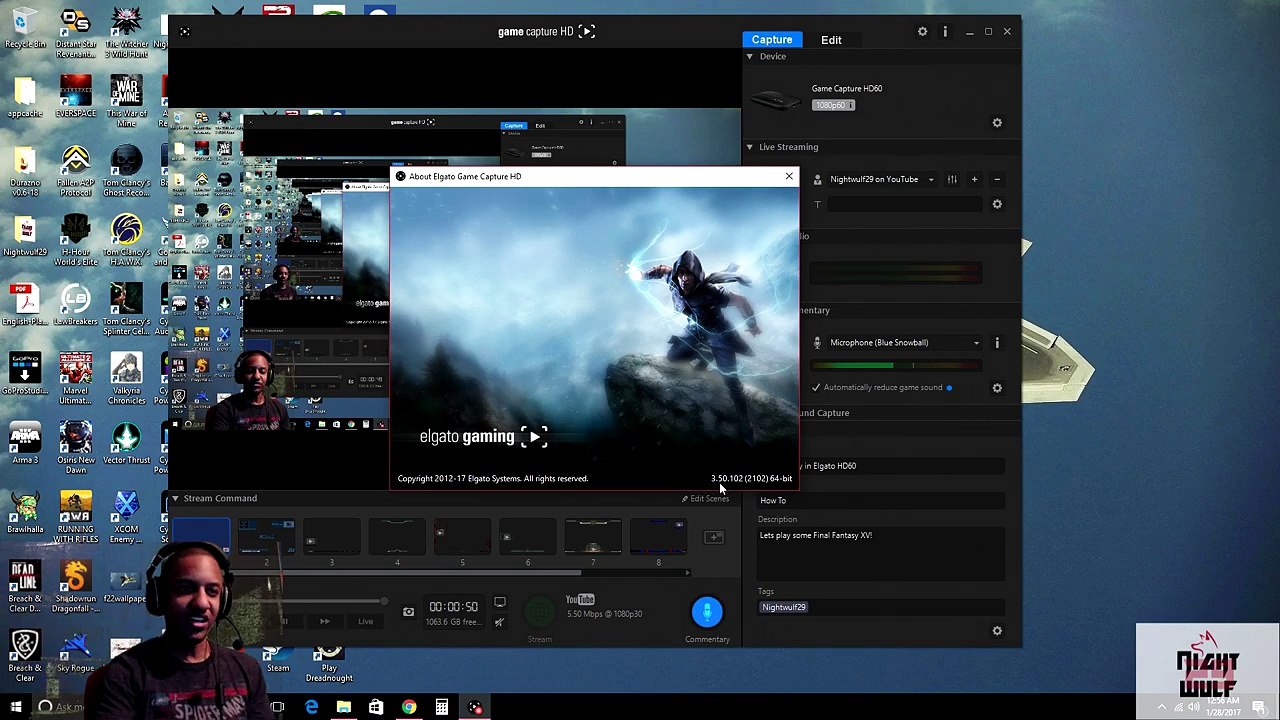The image size is (1280, 720).
Task: Collapse the Device section
Action: (x=749, y=56)
